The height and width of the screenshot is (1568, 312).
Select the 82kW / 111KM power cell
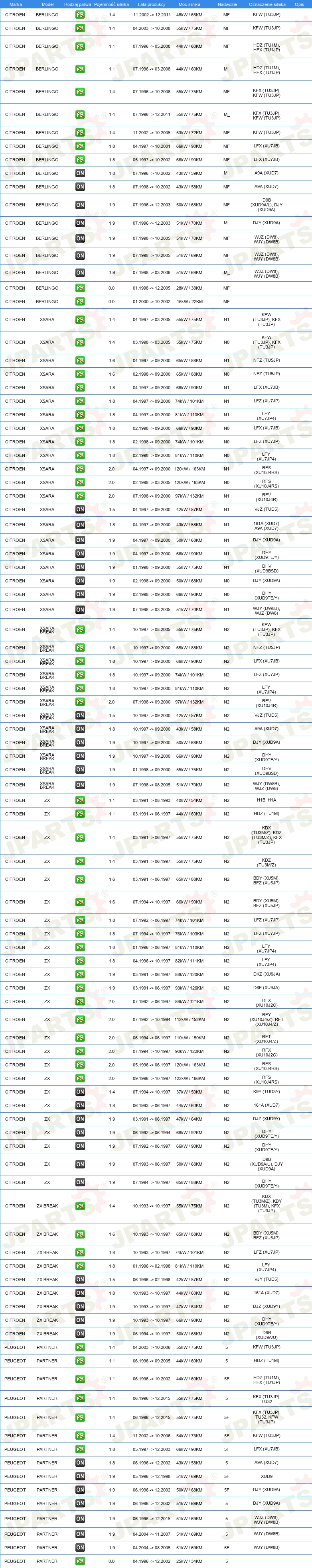[x=190, y=961]
